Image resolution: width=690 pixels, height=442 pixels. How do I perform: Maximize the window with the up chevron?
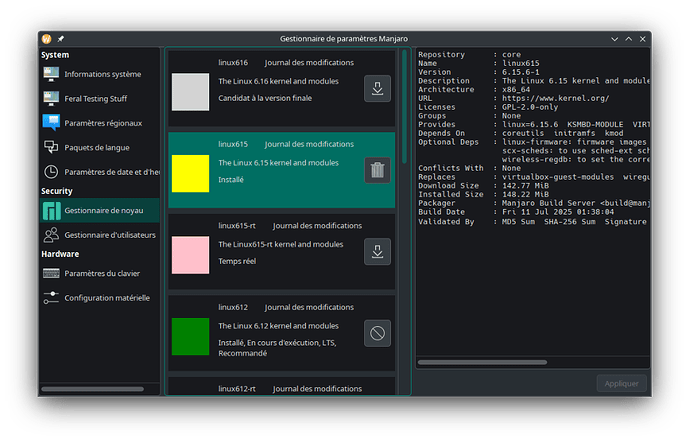tap(629, 39)
